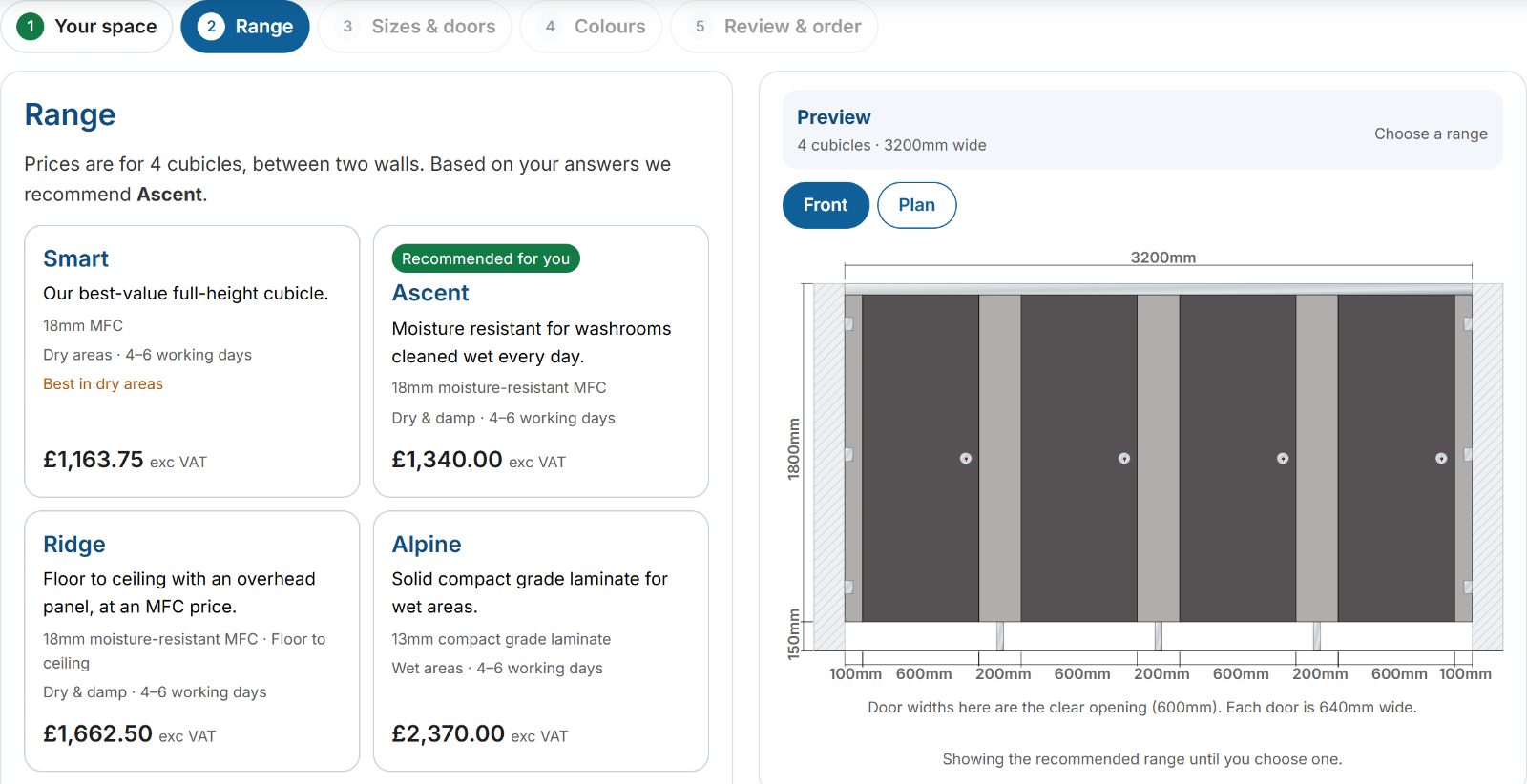1527x784 pixels.
Task: Choose the Smart range card
Action: point(192,361)
